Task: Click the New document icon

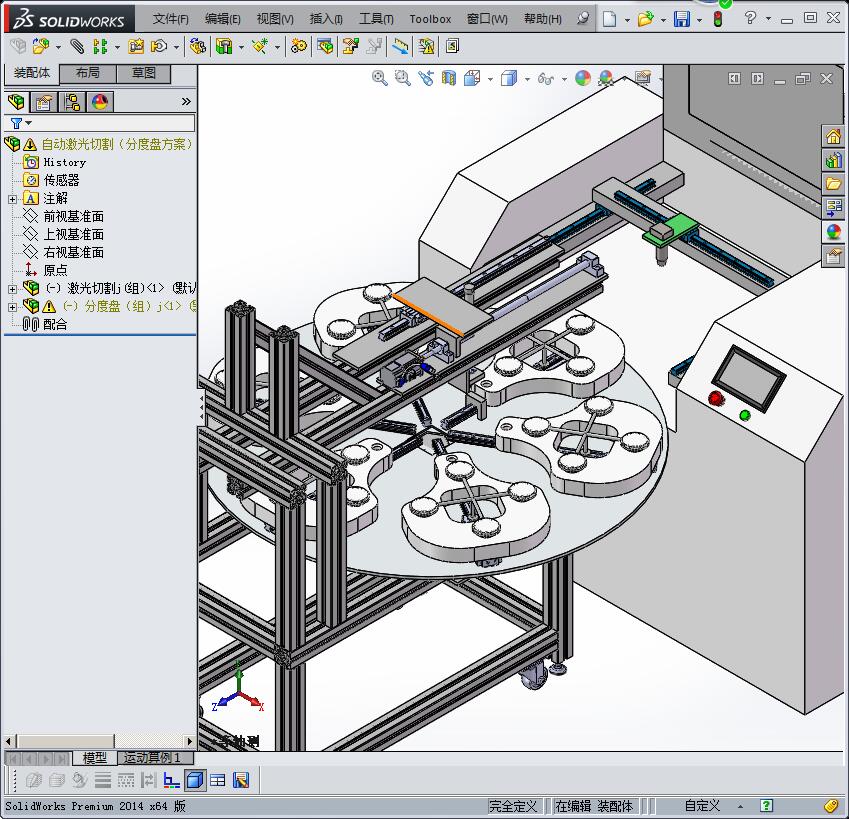Action: 610,19
